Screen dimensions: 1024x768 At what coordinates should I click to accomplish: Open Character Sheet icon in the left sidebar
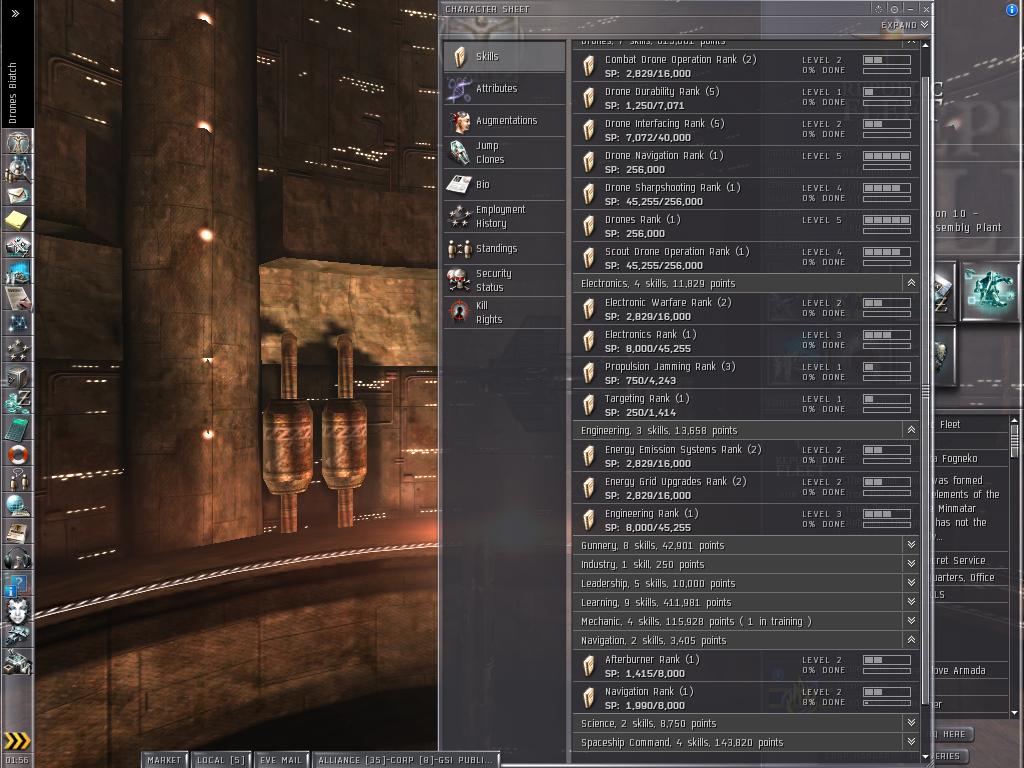tap(18, 142)
